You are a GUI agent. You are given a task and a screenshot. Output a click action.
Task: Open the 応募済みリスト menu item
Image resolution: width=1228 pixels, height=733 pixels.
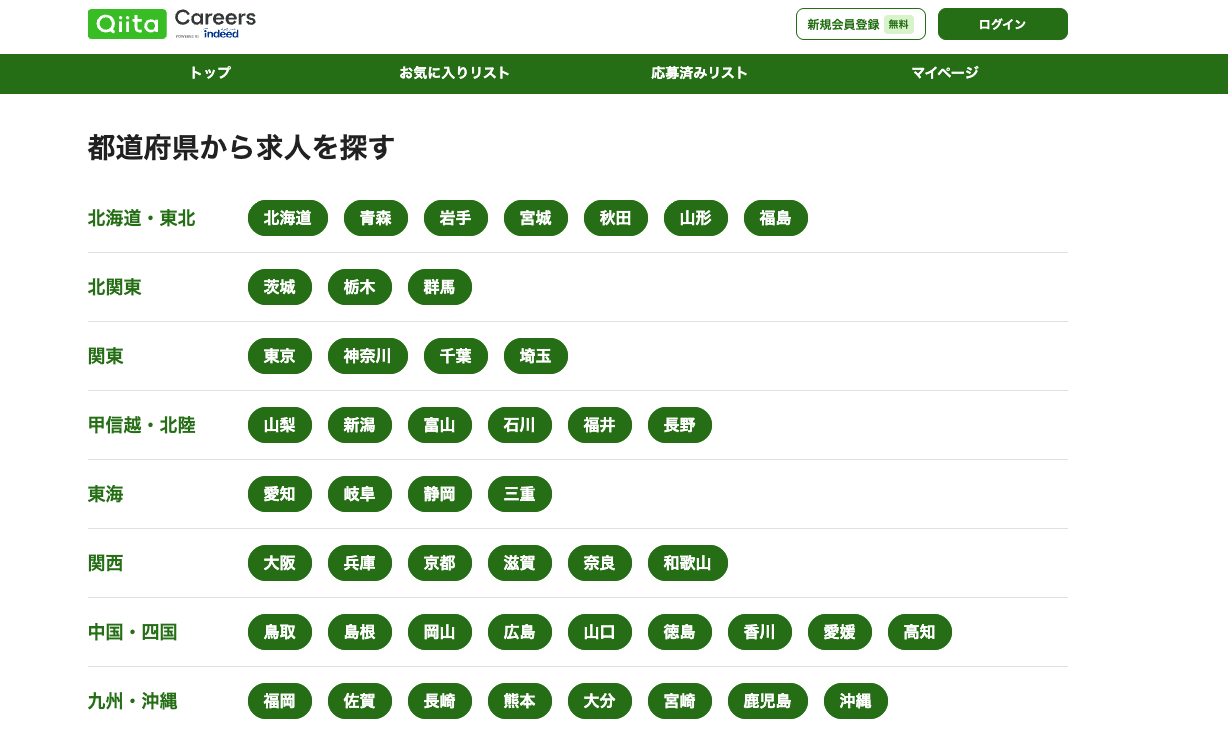click(699, 73)
